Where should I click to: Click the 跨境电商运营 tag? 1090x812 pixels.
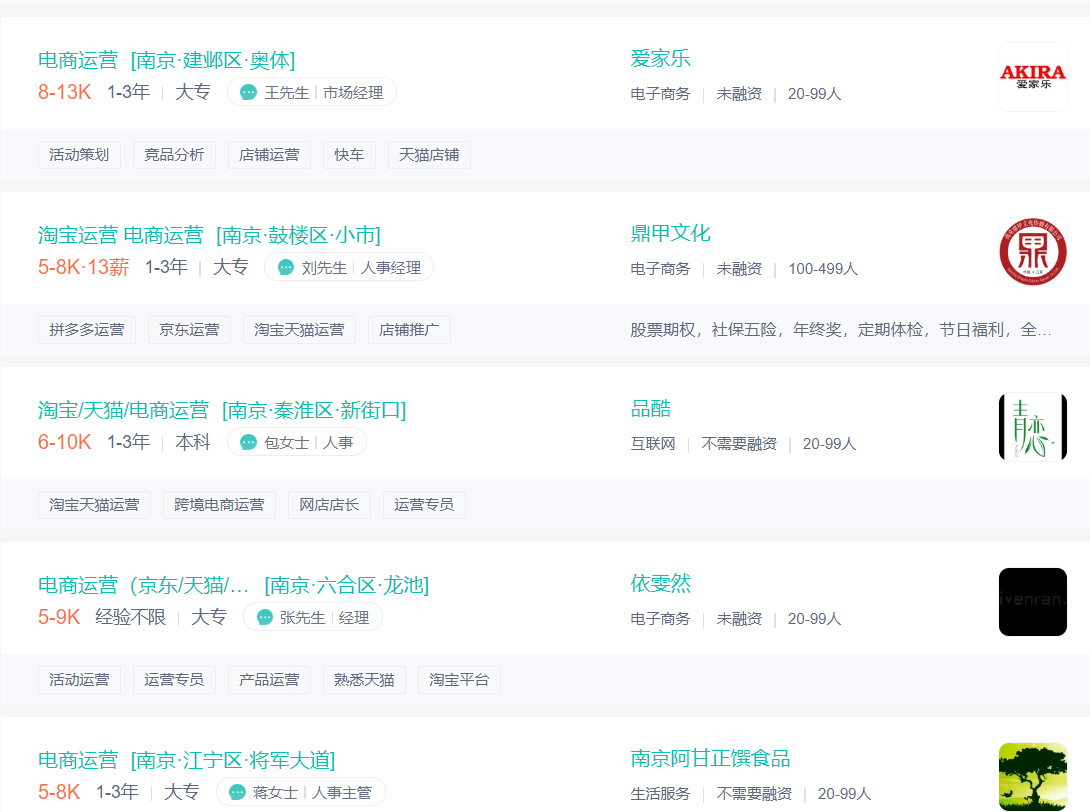[x=219, y=505]
